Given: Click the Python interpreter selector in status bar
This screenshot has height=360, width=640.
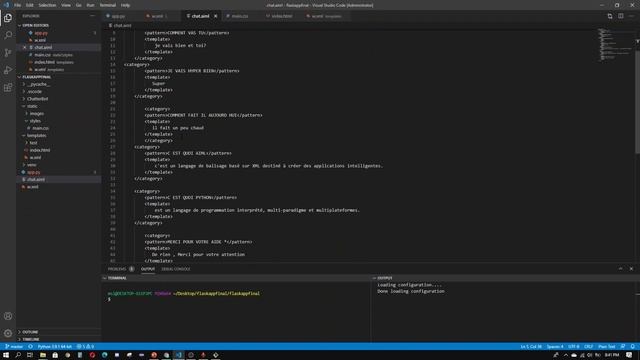Looking at the screenshot, I should (x=55, y=347).
